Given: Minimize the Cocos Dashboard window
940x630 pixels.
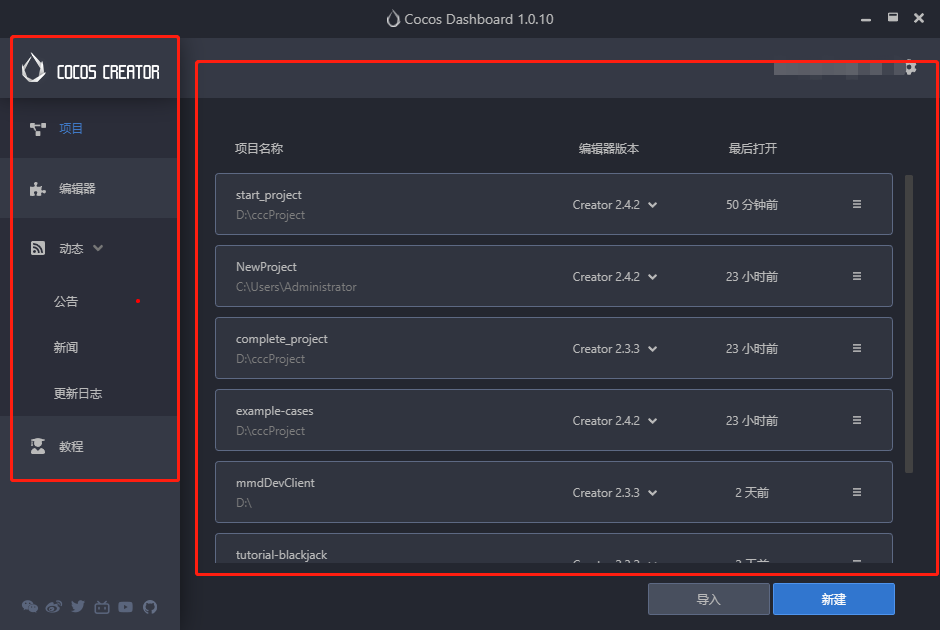Looking at the screenshot, I should click(866, 19).
